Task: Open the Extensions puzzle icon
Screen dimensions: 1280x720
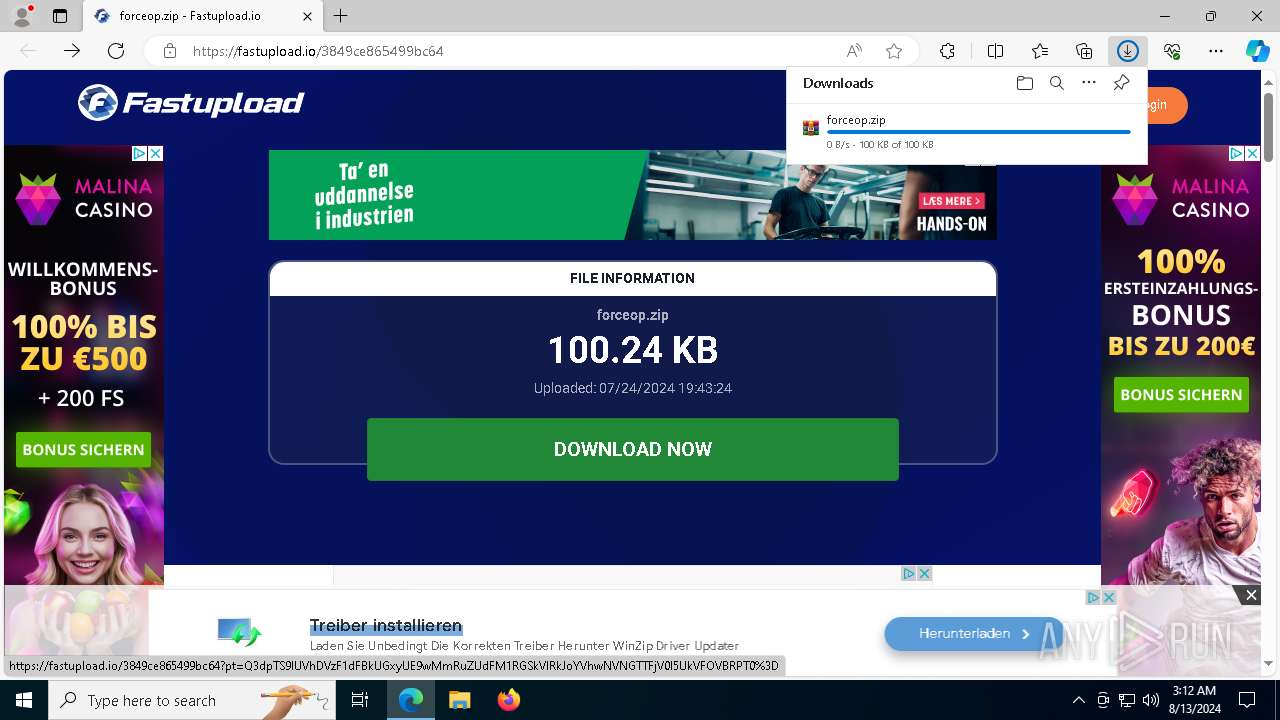Action: [948, 51]
